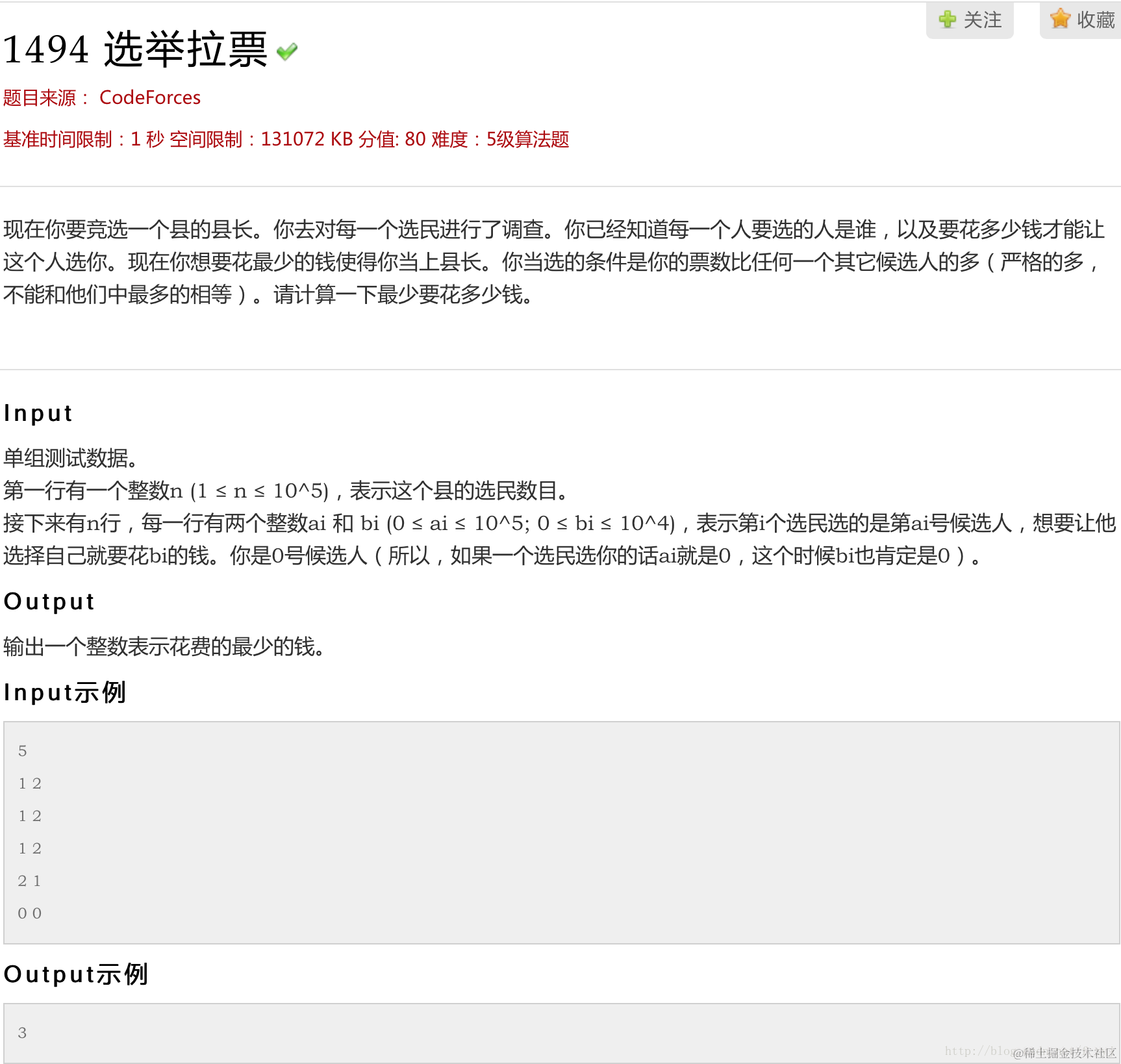
Task: Click the 题目来源 label
Action: pyautogui.click(x=45, y=97)
